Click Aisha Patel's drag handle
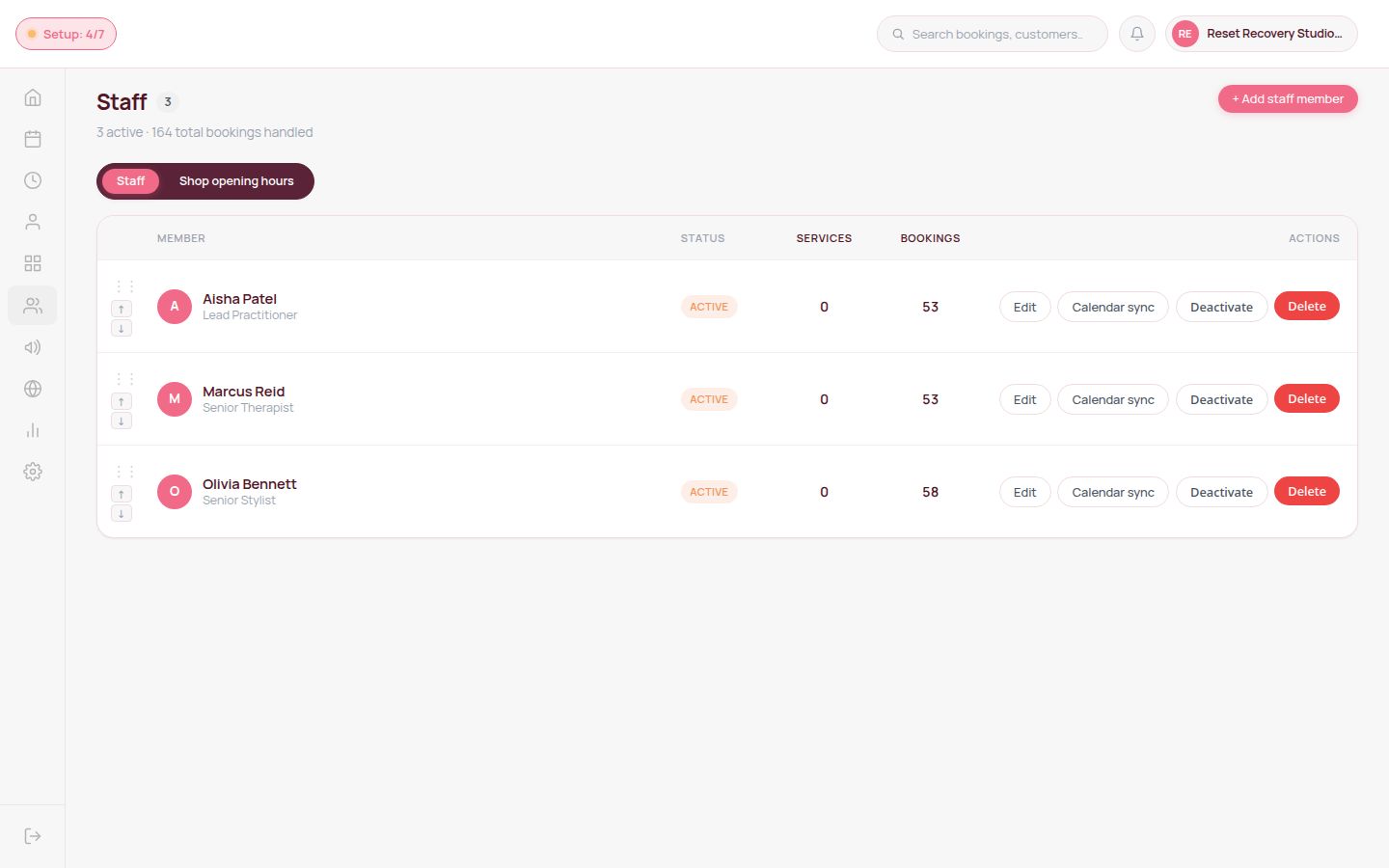 [x=125, y=286]
